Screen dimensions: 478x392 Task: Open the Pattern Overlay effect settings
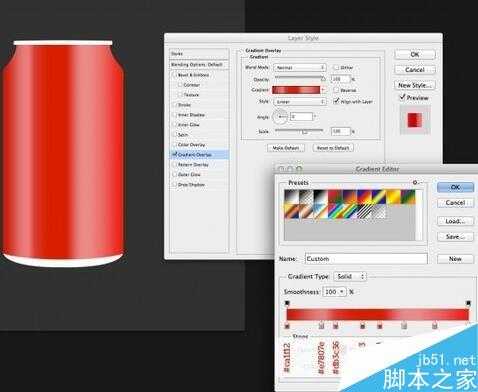[193, 165]
